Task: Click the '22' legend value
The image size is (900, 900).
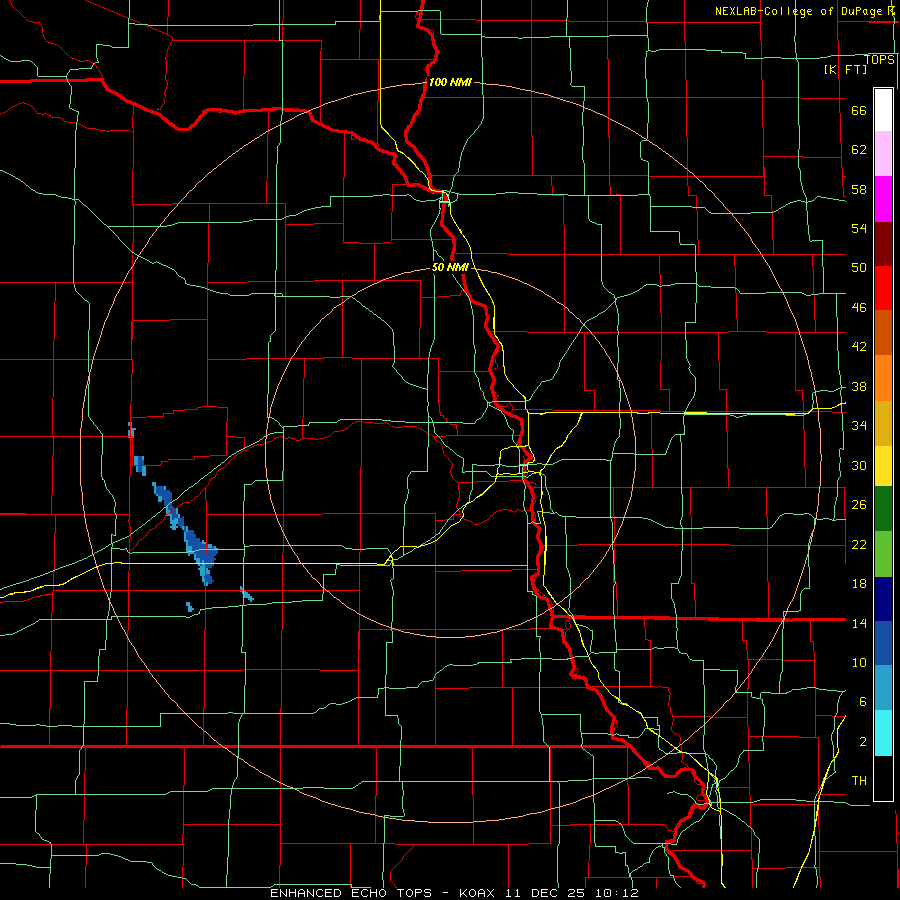Action: 859,545
